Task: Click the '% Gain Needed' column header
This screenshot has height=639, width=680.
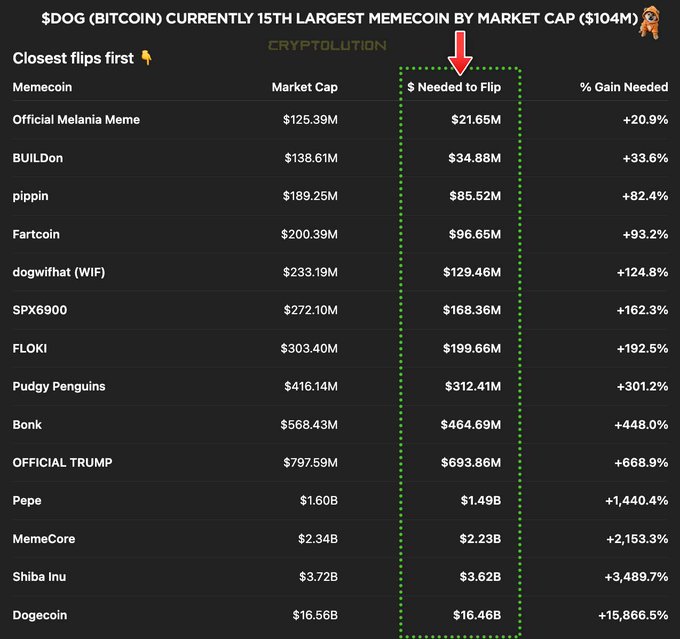Action: [624, 87]
